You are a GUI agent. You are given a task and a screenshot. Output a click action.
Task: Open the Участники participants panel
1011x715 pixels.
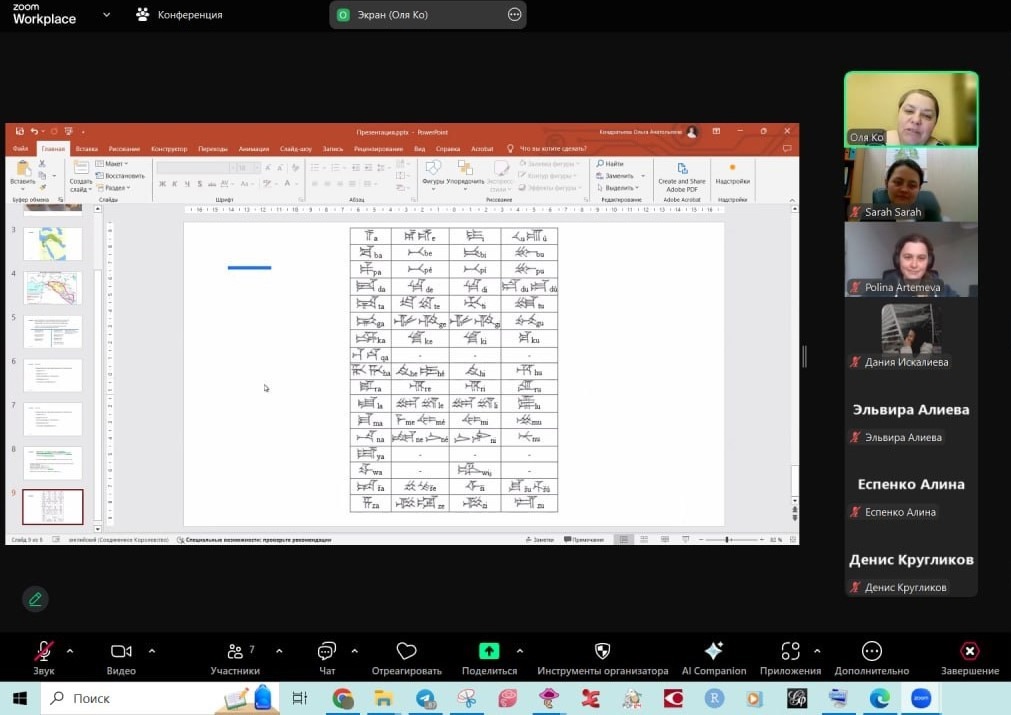click(x=235, y=652)
